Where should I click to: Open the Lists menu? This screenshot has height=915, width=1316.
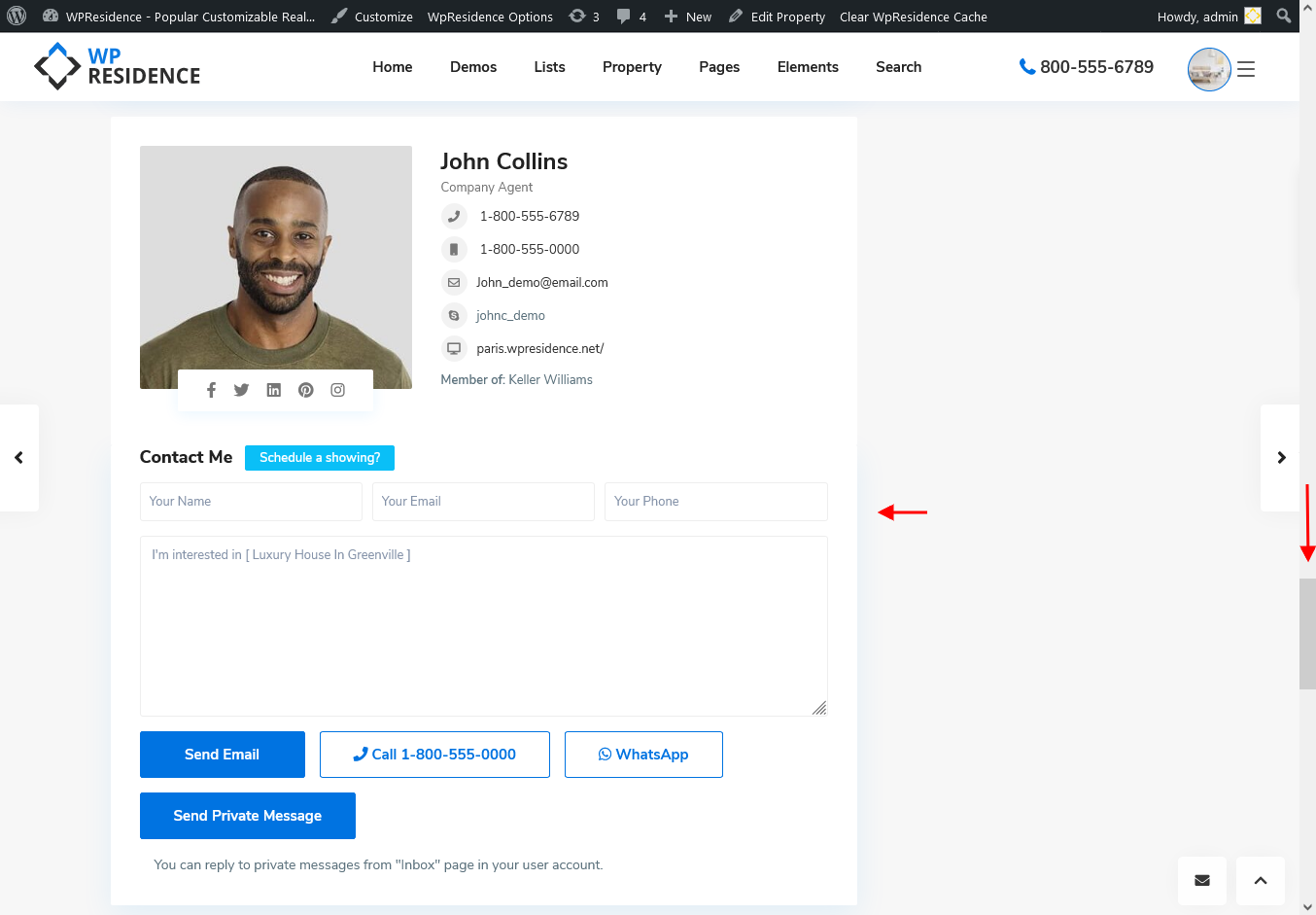click(x=549, y=67)
